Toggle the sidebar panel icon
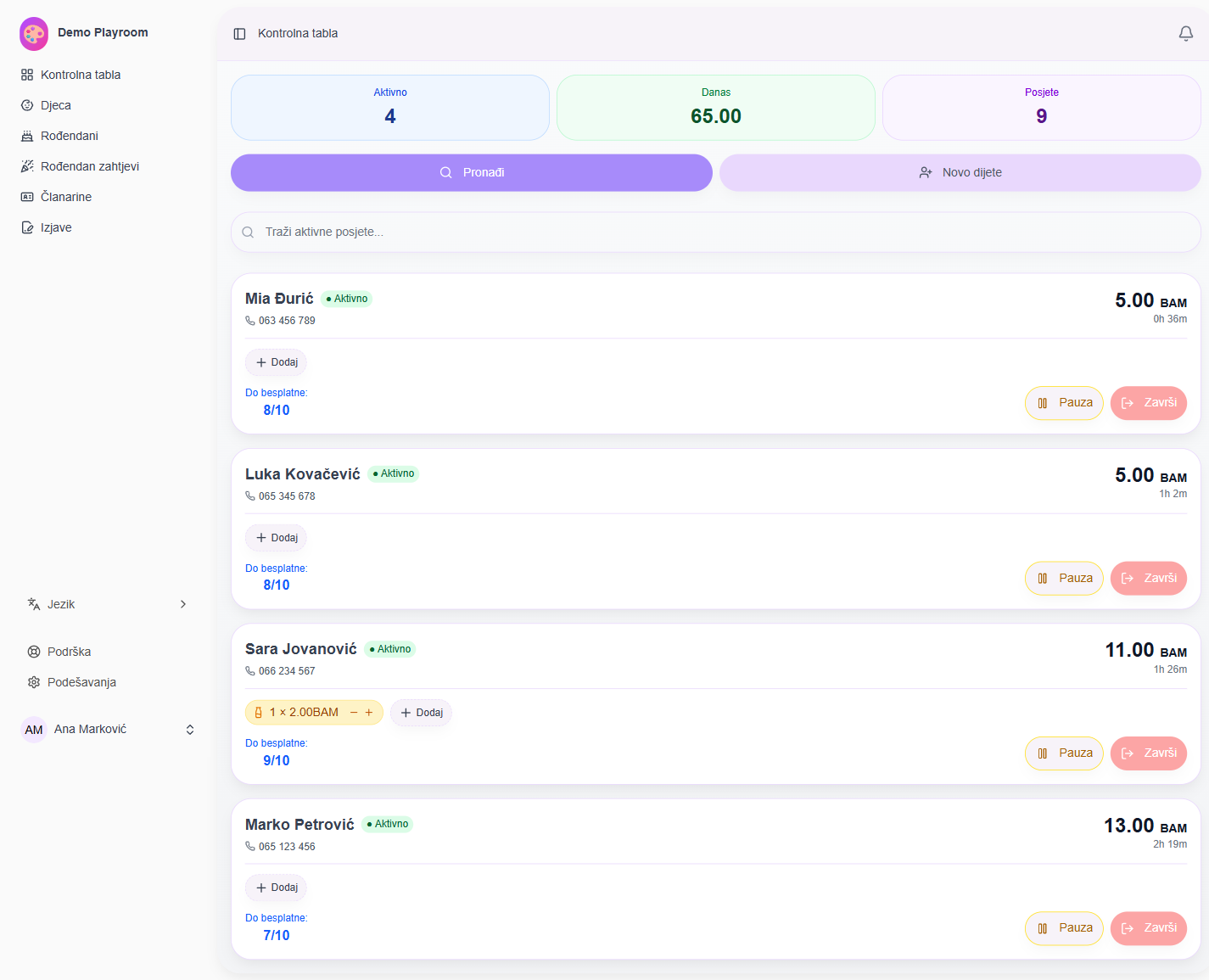1209x980 pixels. (239, 34)
